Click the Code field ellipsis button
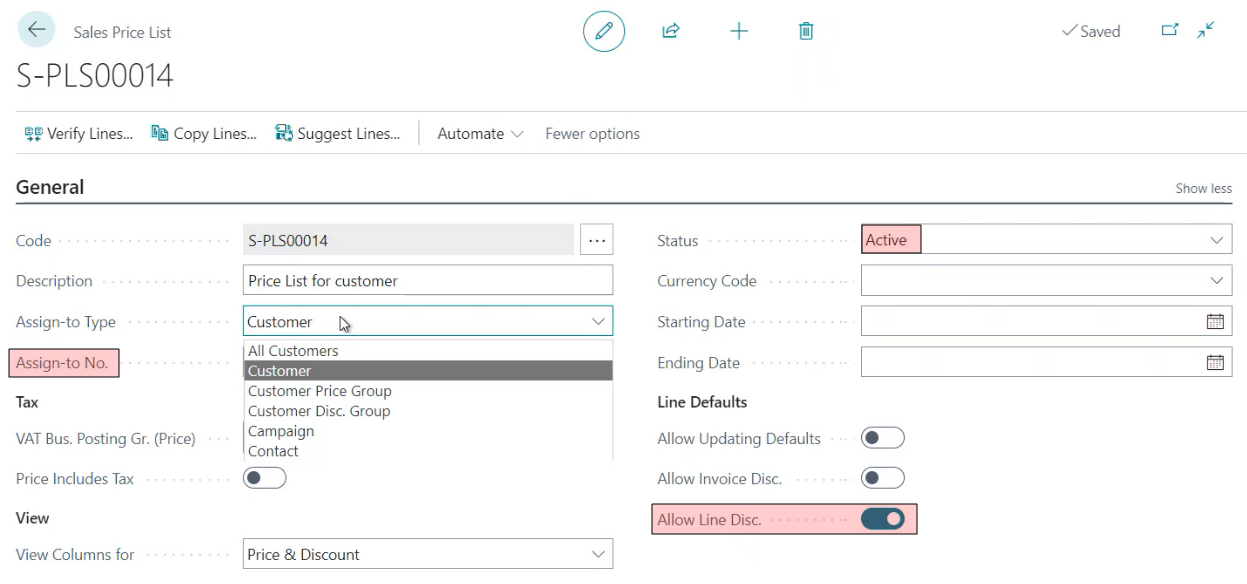Viewport: 1247px width, 584px height. (597, 240)
